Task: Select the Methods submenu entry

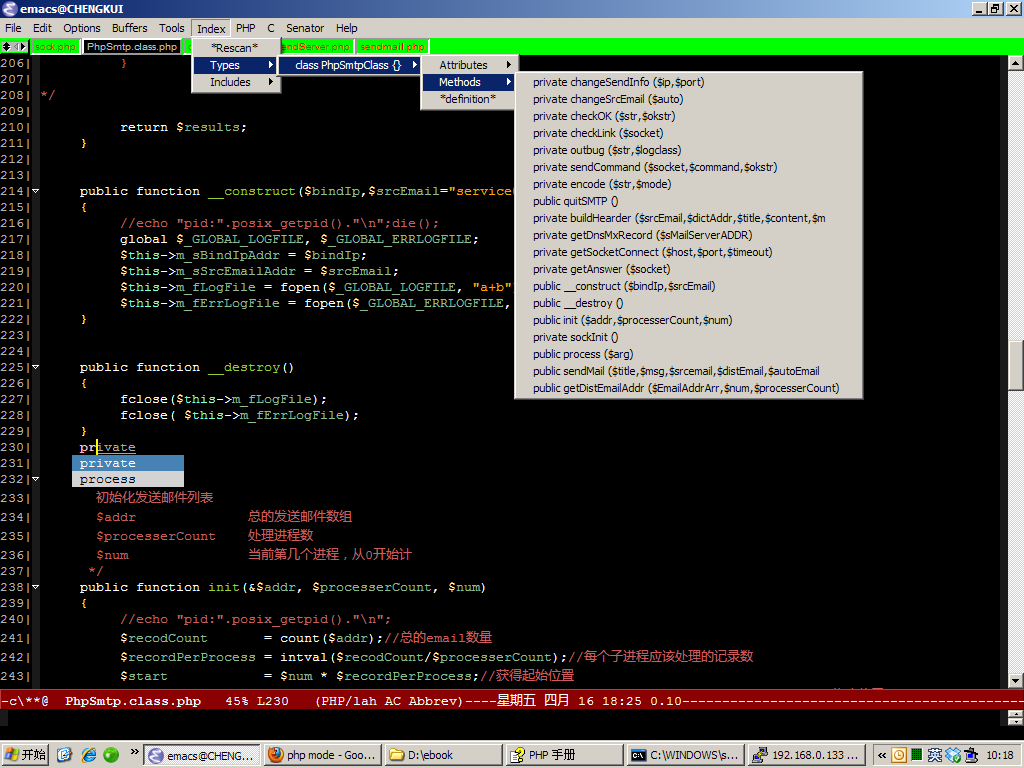Action: click(469, 82)
